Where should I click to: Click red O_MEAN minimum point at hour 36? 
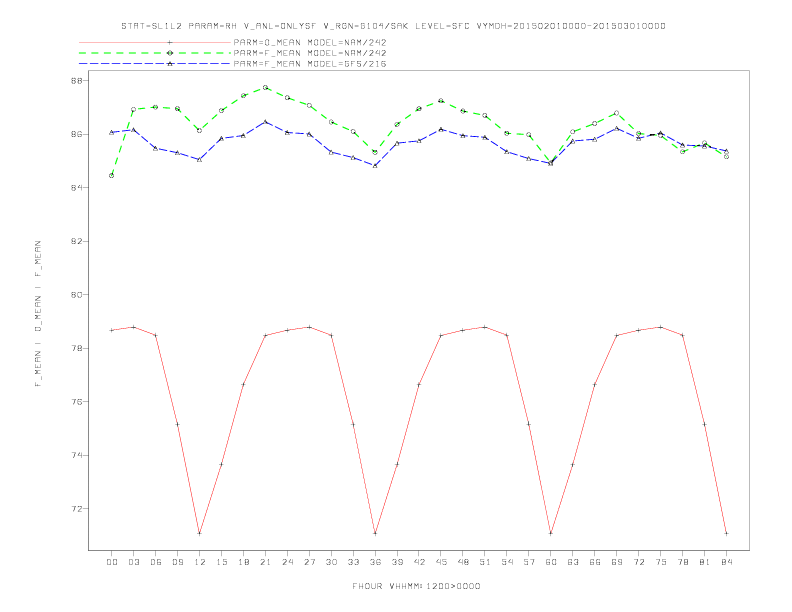(x=375, y=533)
